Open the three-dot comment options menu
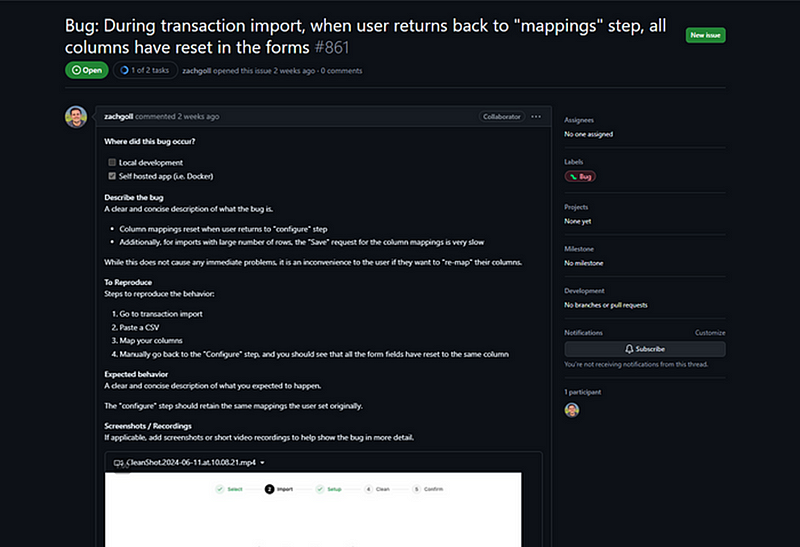Viewport: 800px width, 547px height. (536, 117)
